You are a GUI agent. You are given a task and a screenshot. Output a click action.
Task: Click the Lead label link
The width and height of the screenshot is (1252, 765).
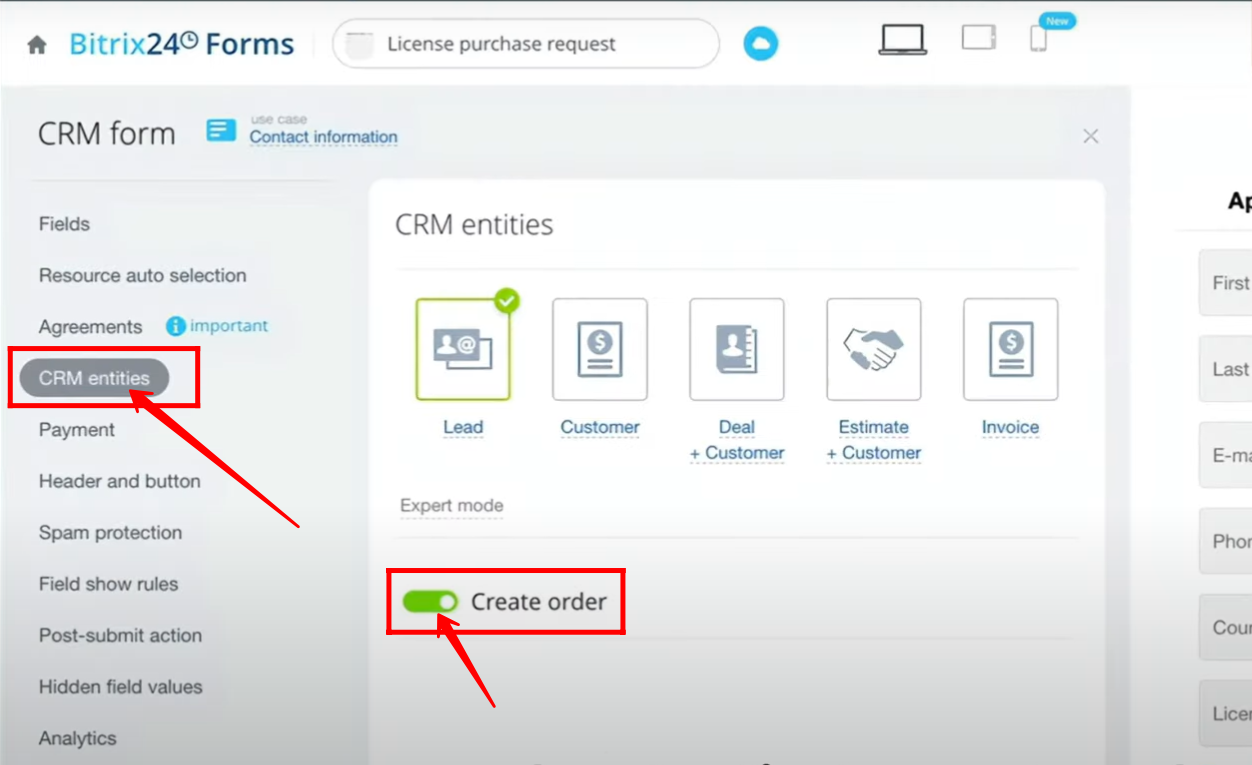click(463, 427)
